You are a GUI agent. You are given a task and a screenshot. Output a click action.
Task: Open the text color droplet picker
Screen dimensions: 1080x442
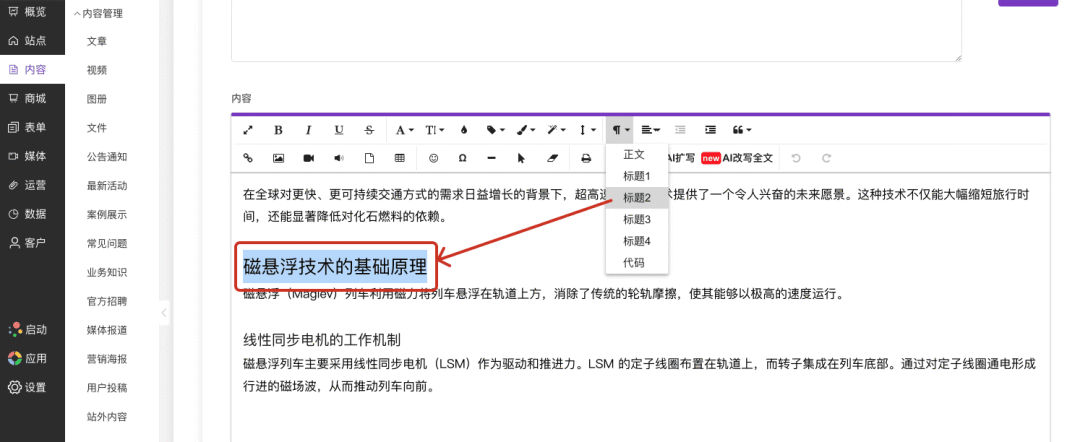[x=464, y=130]
